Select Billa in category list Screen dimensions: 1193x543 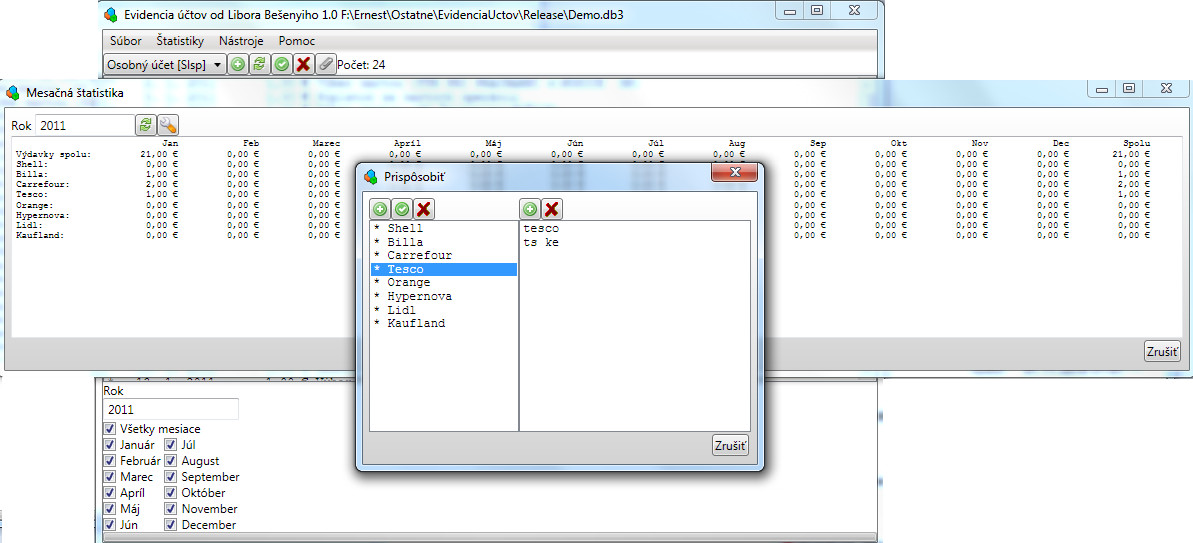(444, 242)
